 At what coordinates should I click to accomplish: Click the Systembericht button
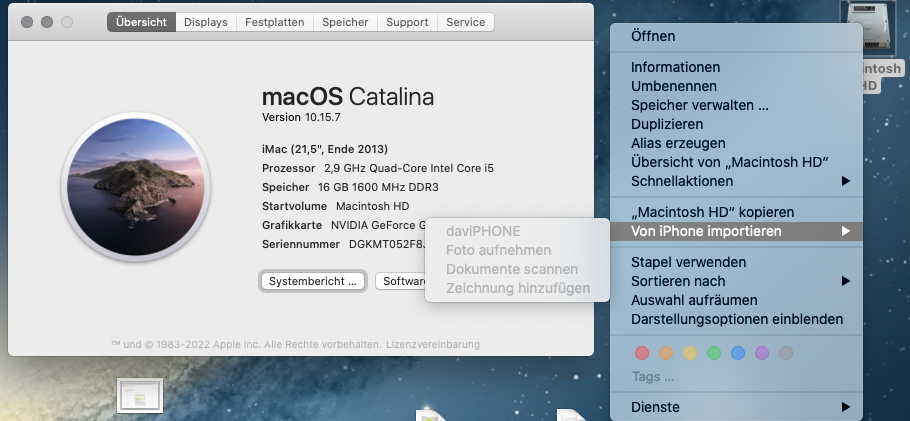[312, 281]
